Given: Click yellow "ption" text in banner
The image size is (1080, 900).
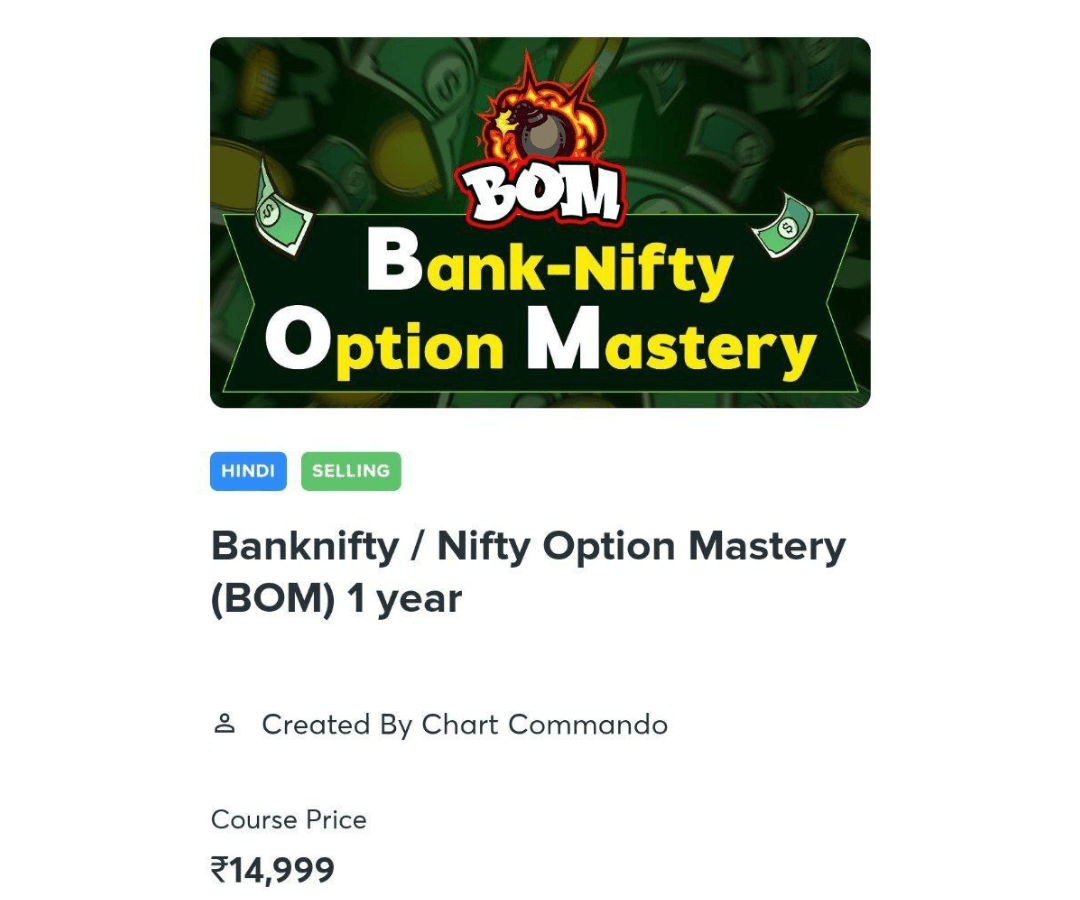Looking at the screenshot, I should click(x=418, y=350).
